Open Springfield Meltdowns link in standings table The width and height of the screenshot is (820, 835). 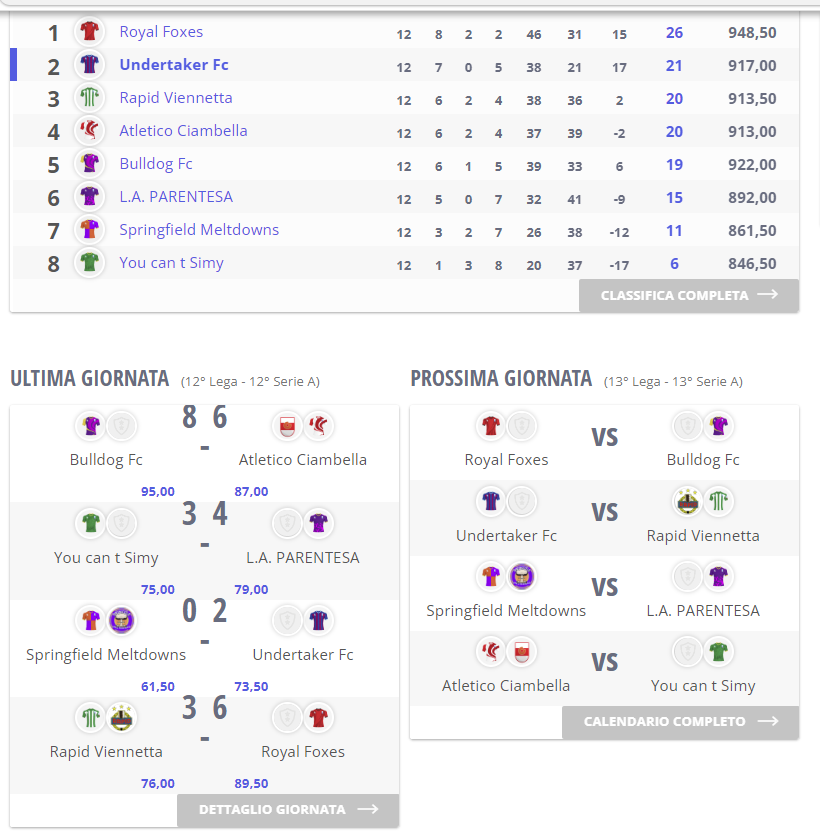pyautogui.click(x=199, y=230)
